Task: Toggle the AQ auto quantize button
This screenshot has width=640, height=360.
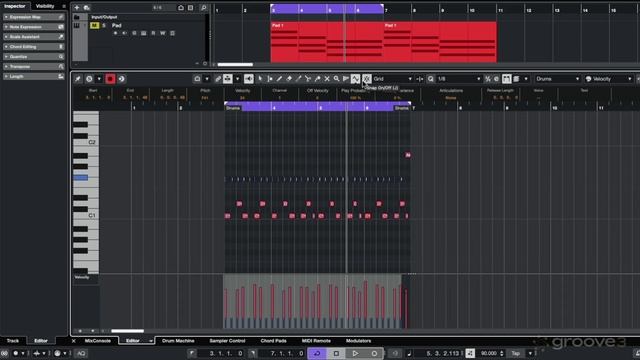Action: point(81,353)
